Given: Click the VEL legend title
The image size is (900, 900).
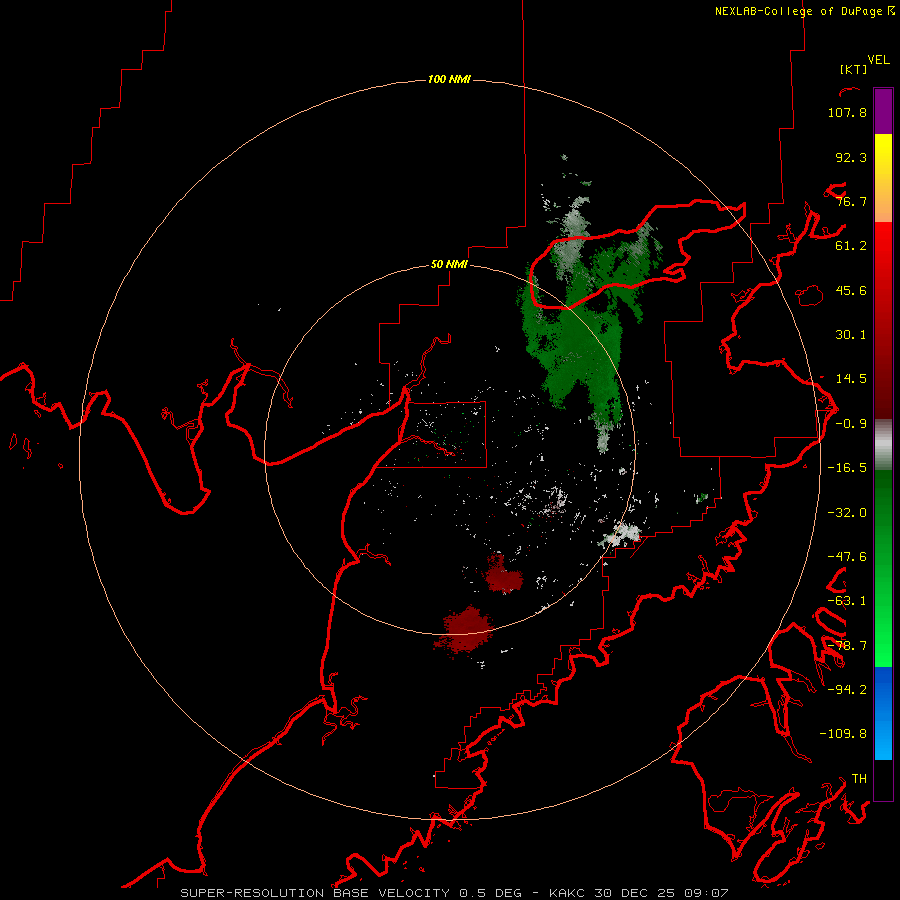Looking at the screenshot, I should 878,60.
